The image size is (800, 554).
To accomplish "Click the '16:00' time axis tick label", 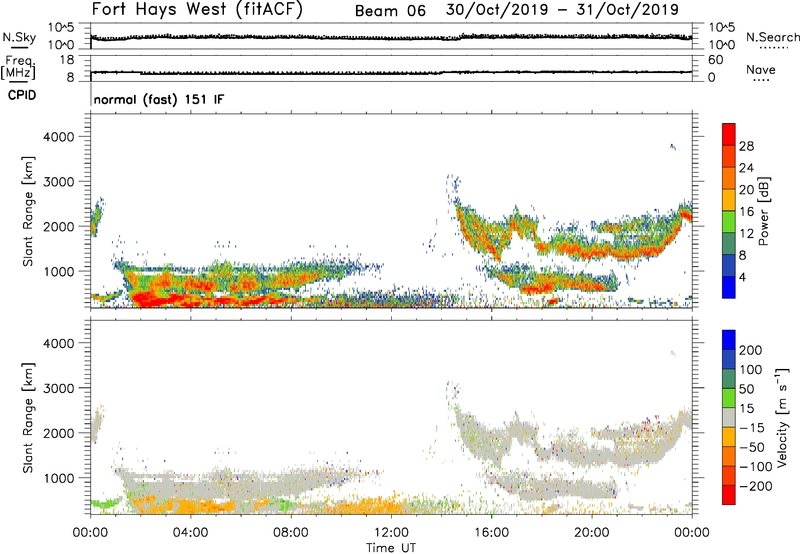I will tap(491, 533).
